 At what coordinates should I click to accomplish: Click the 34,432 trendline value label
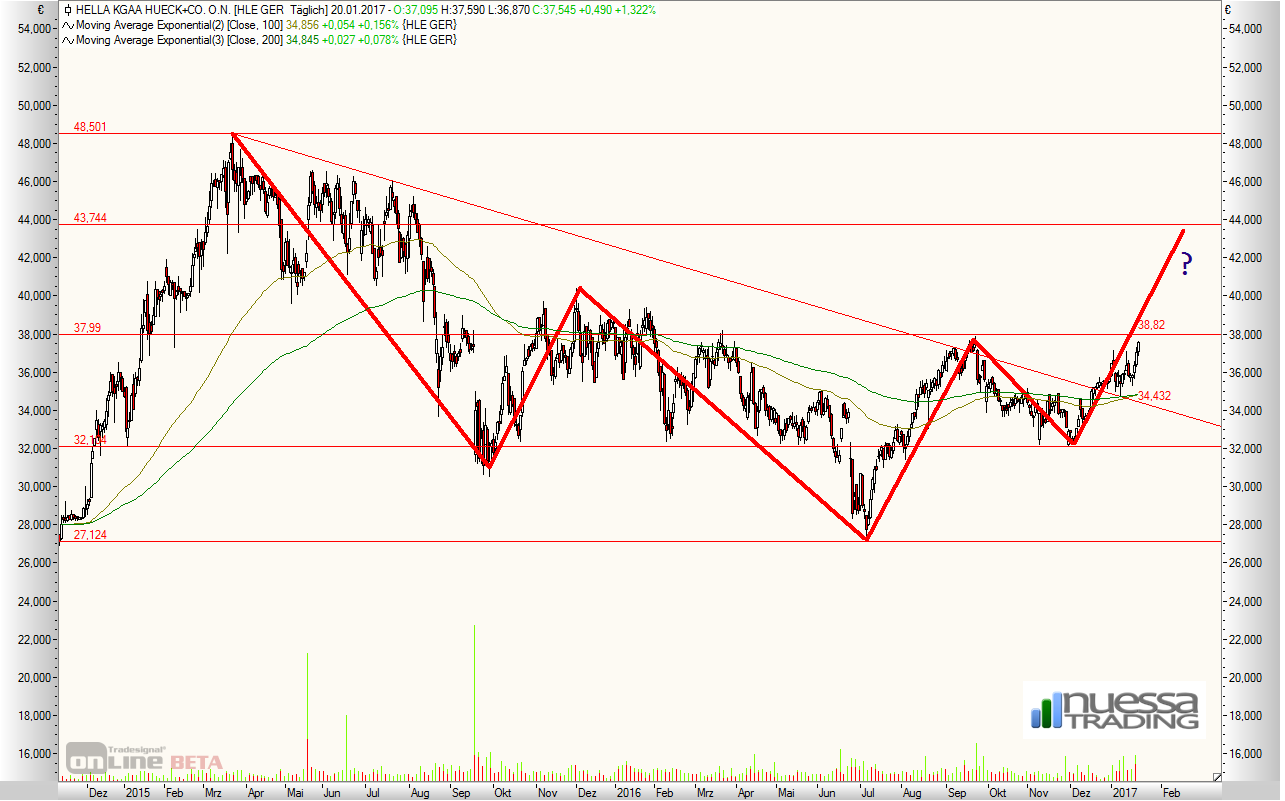click(x=1154, y=396)
